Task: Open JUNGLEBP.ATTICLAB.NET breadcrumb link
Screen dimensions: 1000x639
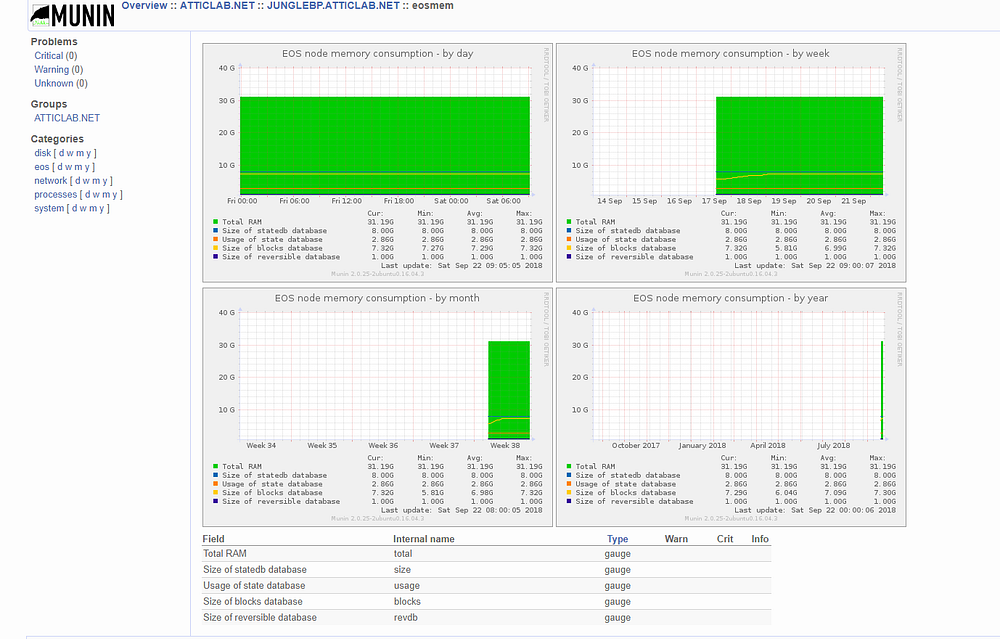Action: click(333, 6)
